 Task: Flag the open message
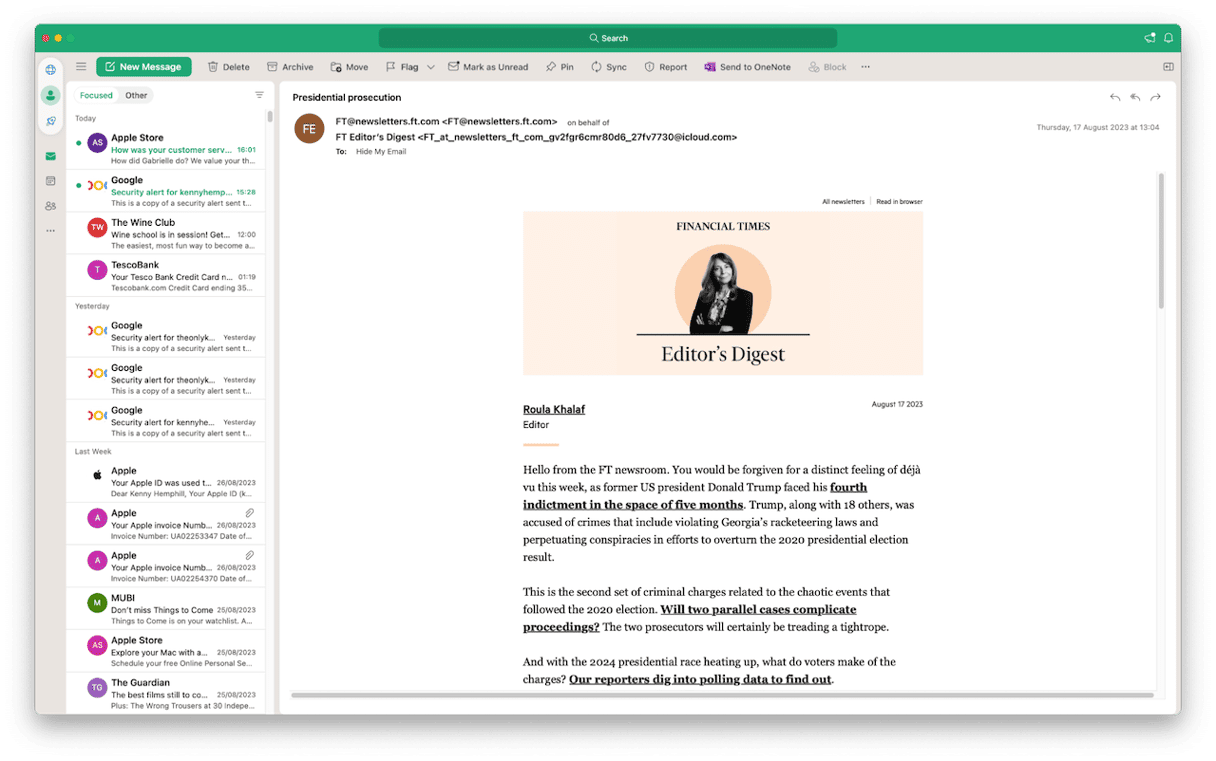[x=402, y=67]
